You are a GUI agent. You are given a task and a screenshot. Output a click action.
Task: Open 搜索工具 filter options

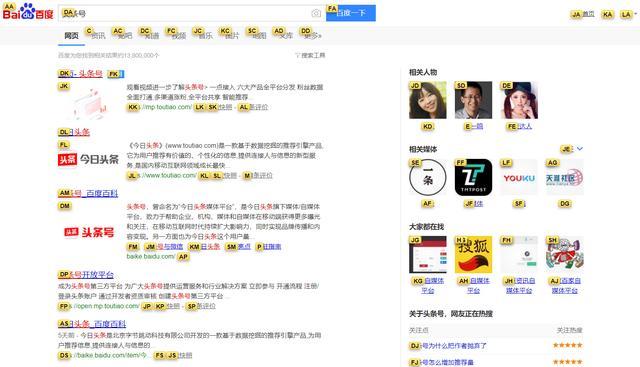pos(310,55)
